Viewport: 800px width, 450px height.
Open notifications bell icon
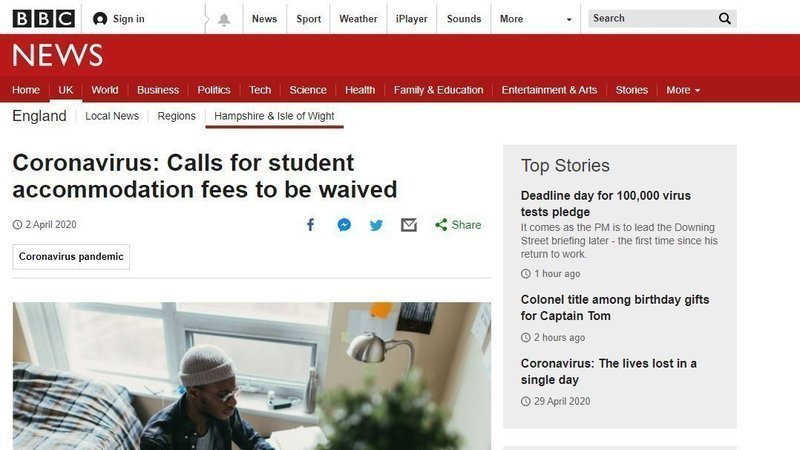pyautogui.click(x=224, y=20)
